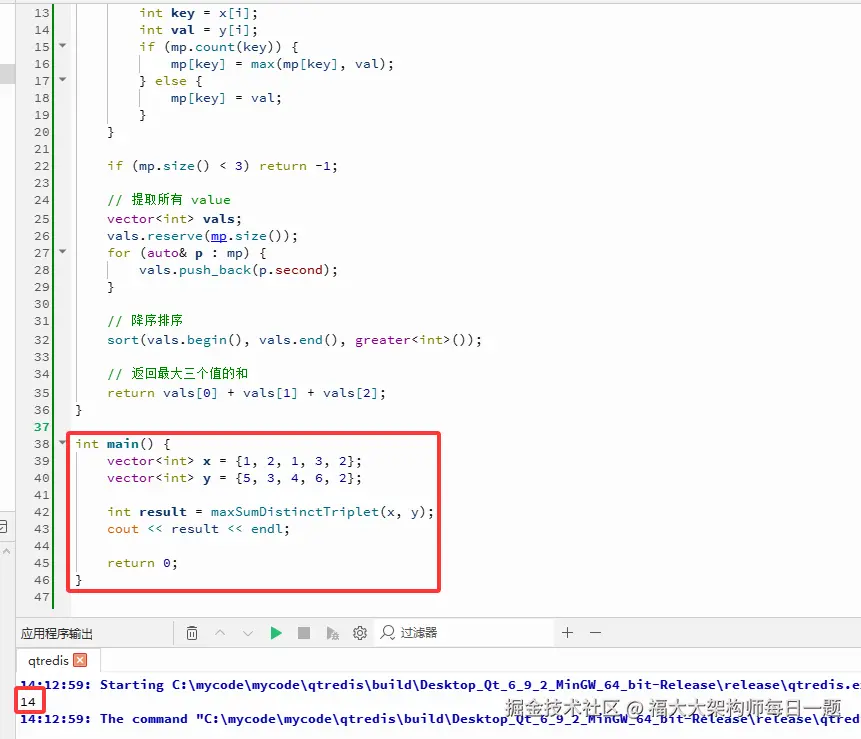Collapse the else block at line 17
Screen dimensions: 861x739
[63, 80]
